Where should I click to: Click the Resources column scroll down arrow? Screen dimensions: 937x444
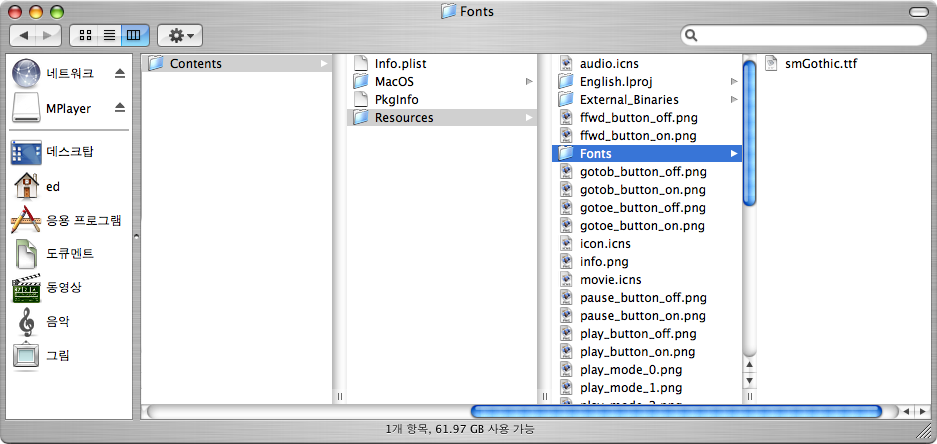point(749,381)
